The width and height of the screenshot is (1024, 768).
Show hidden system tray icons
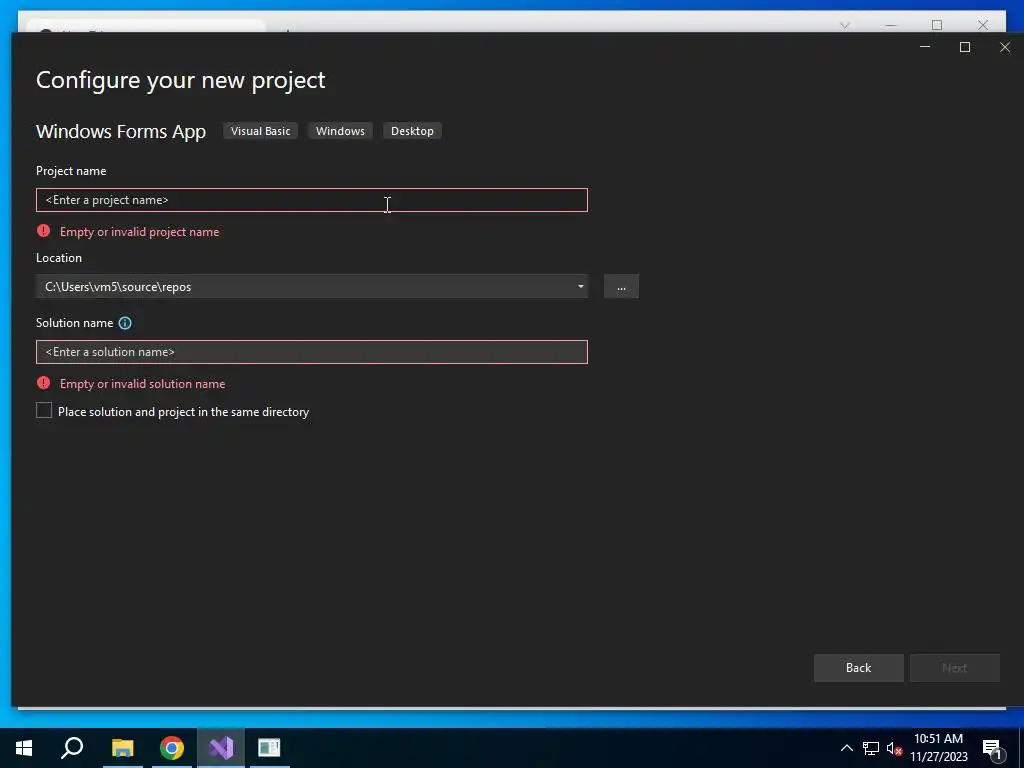pyautogui.click(x=846, y=748)
